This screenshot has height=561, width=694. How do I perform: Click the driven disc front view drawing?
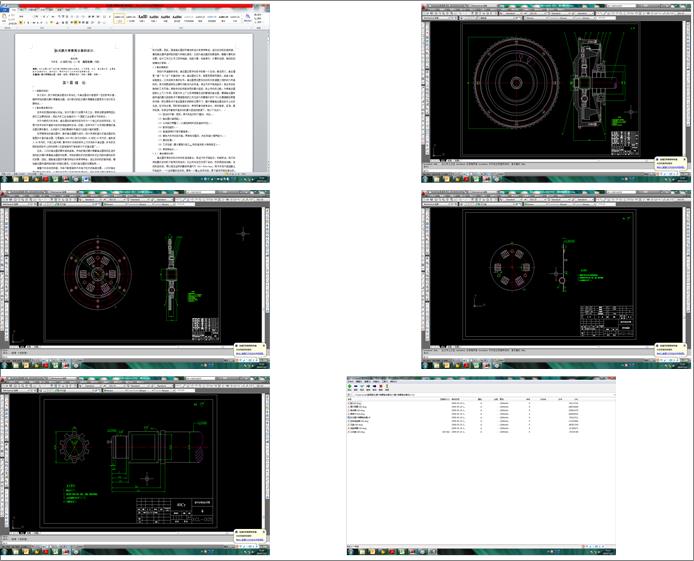(x=97, y=273)
